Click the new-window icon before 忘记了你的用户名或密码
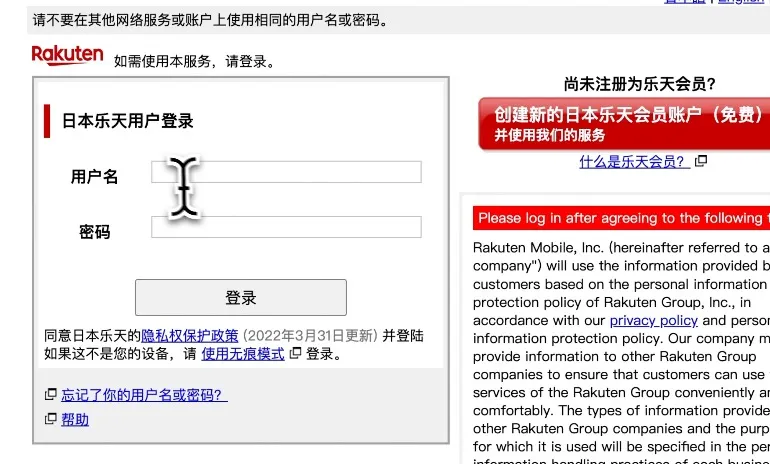Viewport: 770px width, 464px height. pyautogui.click(x=51, y=394)
